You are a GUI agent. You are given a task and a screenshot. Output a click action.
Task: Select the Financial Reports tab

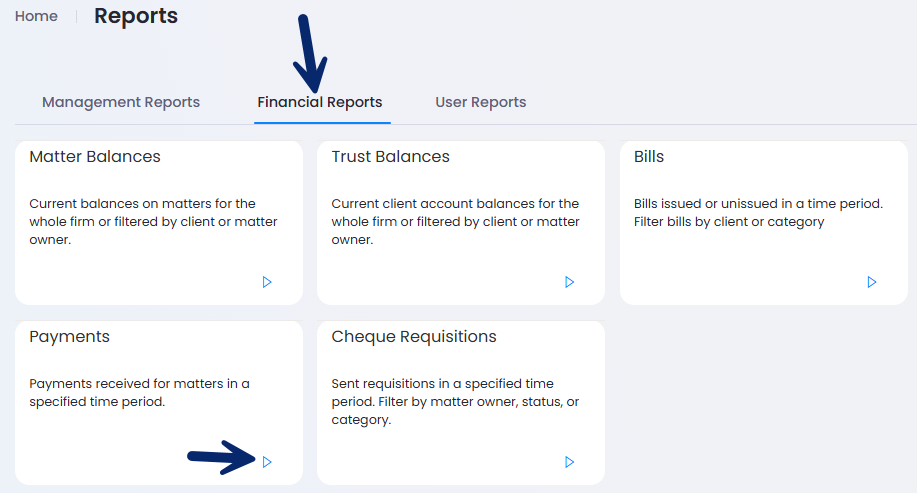click(320, 102)
